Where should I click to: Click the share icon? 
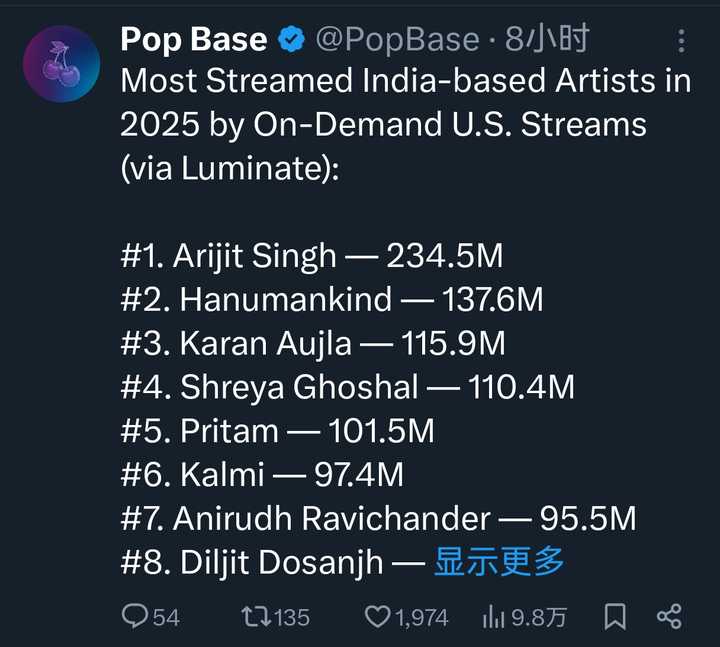tap(669, 617)
